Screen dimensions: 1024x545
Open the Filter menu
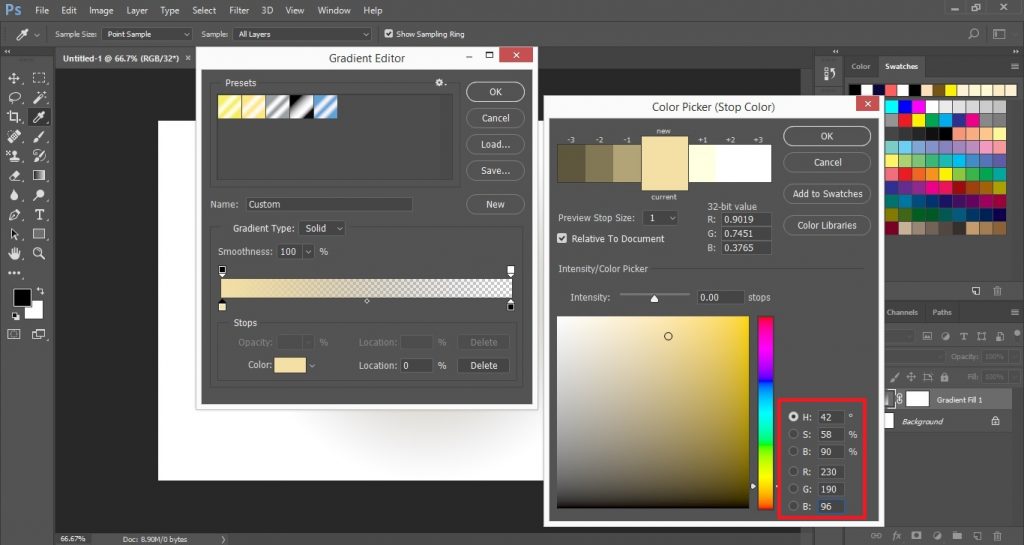(x=239, y=10)
